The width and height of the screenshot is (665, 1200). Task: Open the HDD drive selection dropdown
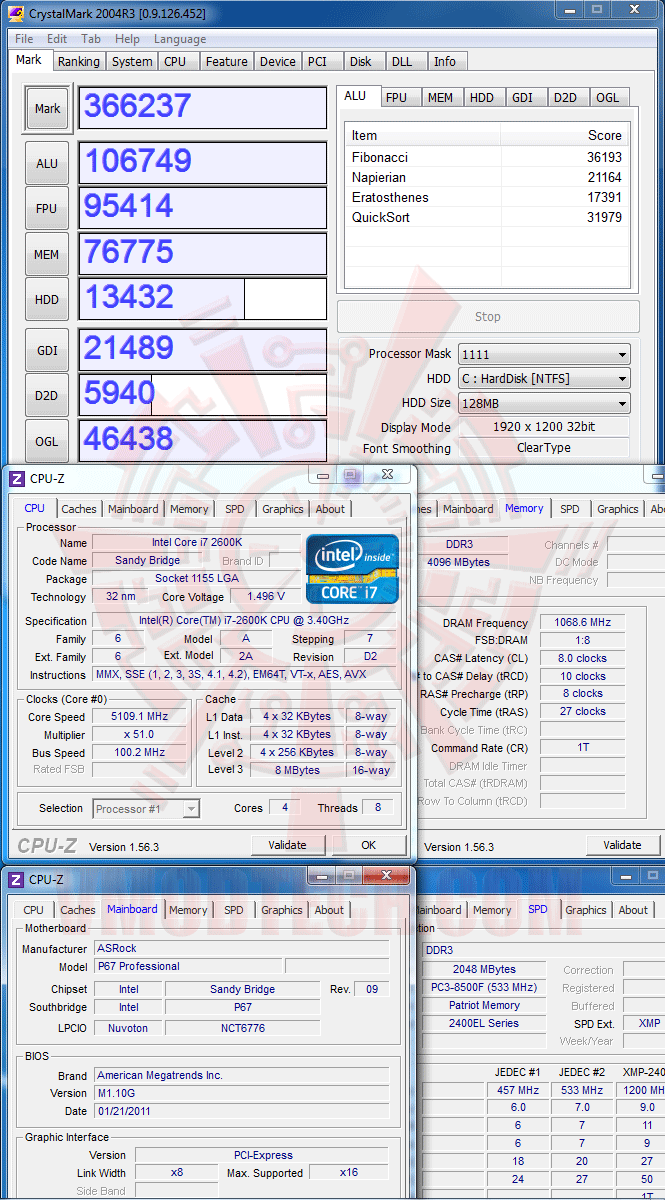pyautogui.click(x=544, y=379)
